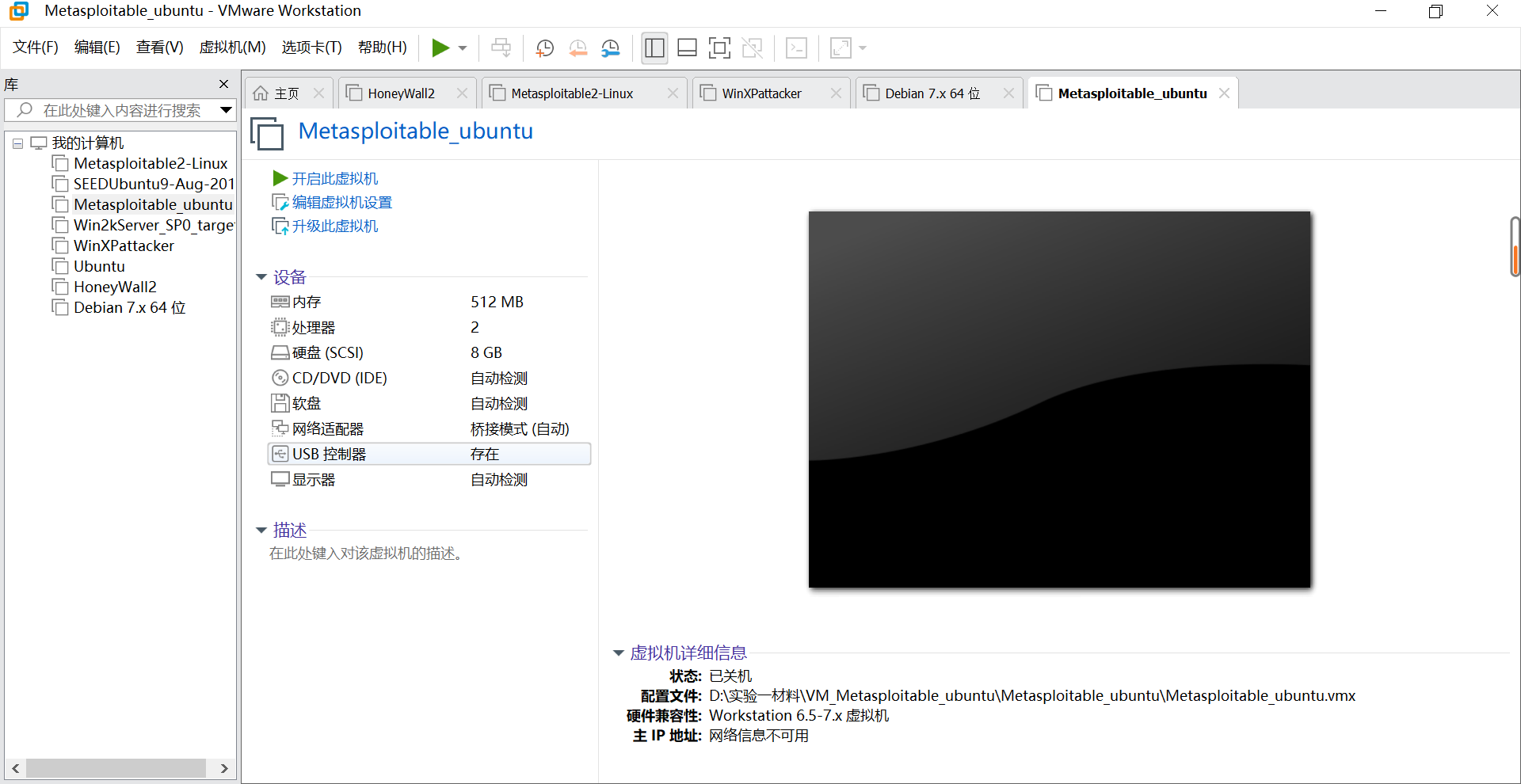Click the VMware Workstation title bar app icon
Viewport: 1521px width, 784px height.
click(x=19, y=11)
